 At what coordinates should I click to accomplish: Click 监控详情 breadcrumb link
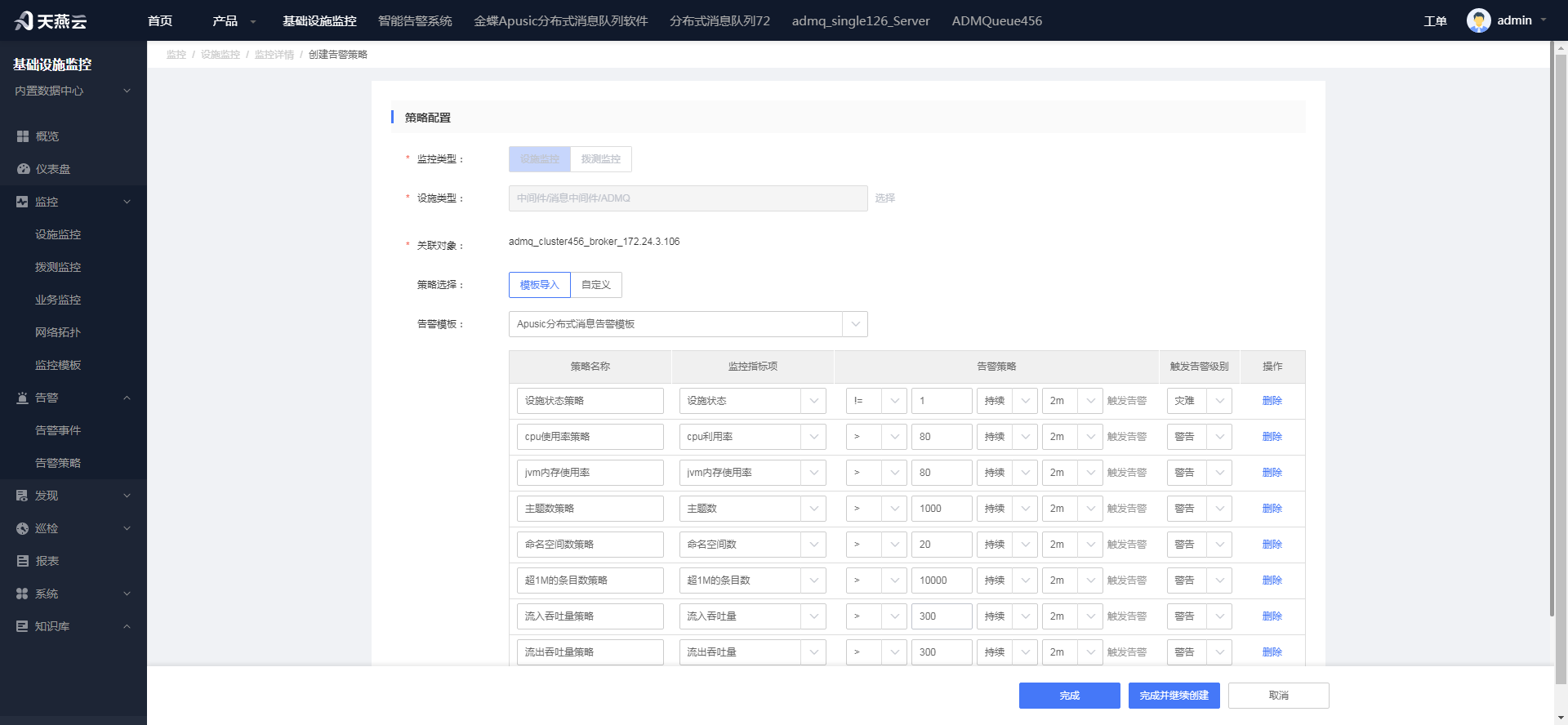point(274,55)
